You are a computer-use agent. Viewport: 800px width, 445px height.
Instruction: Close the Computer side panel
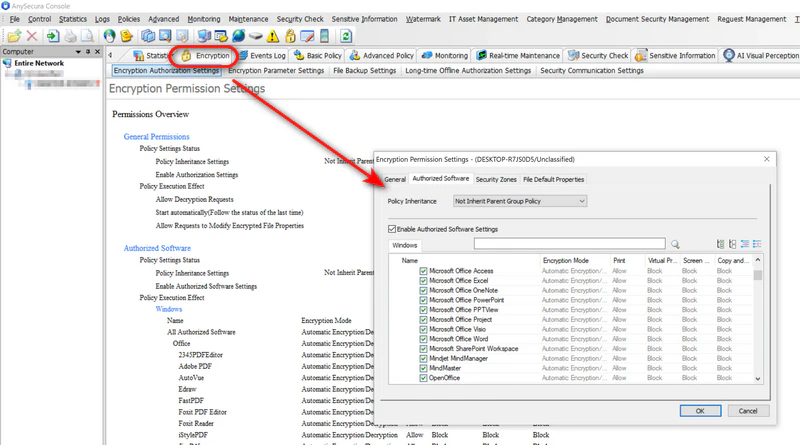tap(97, 52)
